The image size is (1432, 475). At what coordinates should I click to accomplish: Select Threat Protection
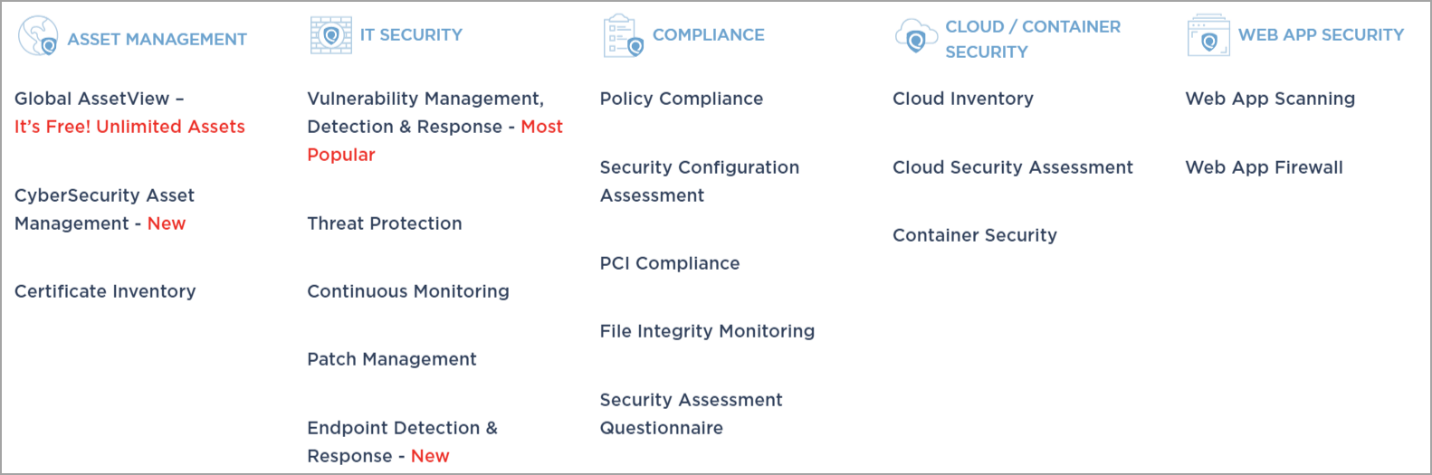pyautogui.click(x=384, y=224)
